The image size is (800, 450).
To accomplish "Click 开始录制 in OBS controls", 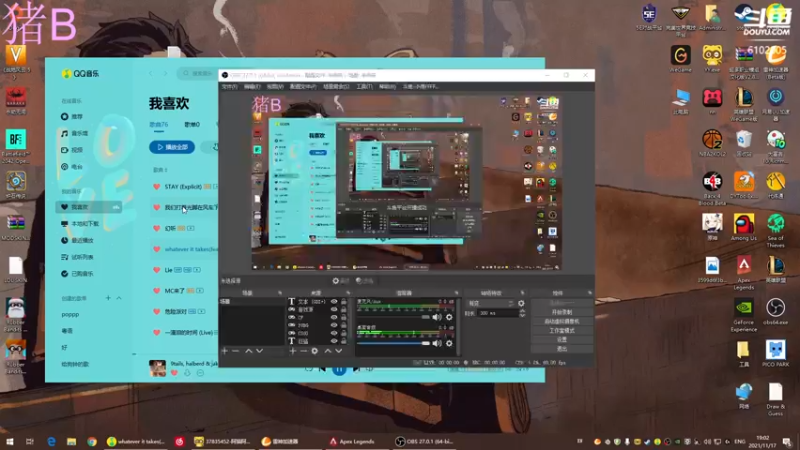I will (562, 312).
